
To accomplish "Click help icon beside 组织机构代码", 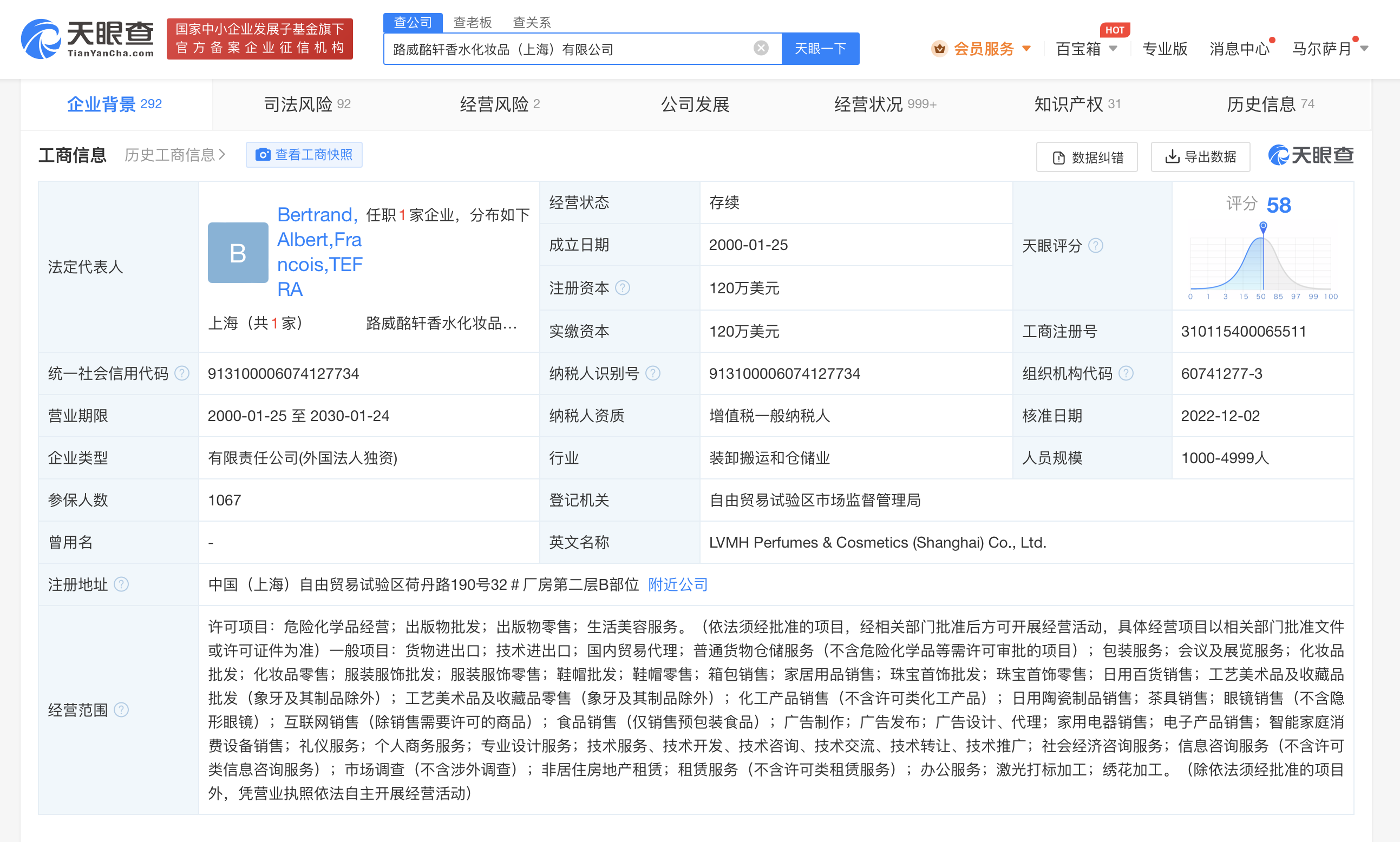I will point(1126,373).
